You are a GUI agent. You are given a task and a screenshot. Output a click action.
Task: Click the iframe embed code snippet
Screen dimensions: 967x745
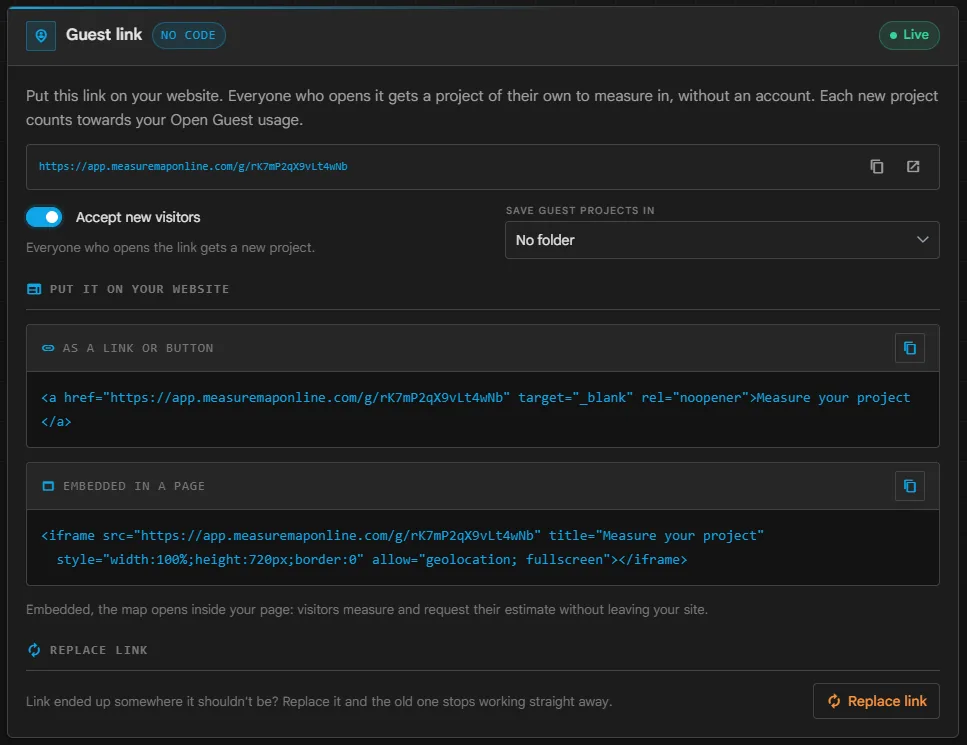pyautogui.click(x=402, y=548)
